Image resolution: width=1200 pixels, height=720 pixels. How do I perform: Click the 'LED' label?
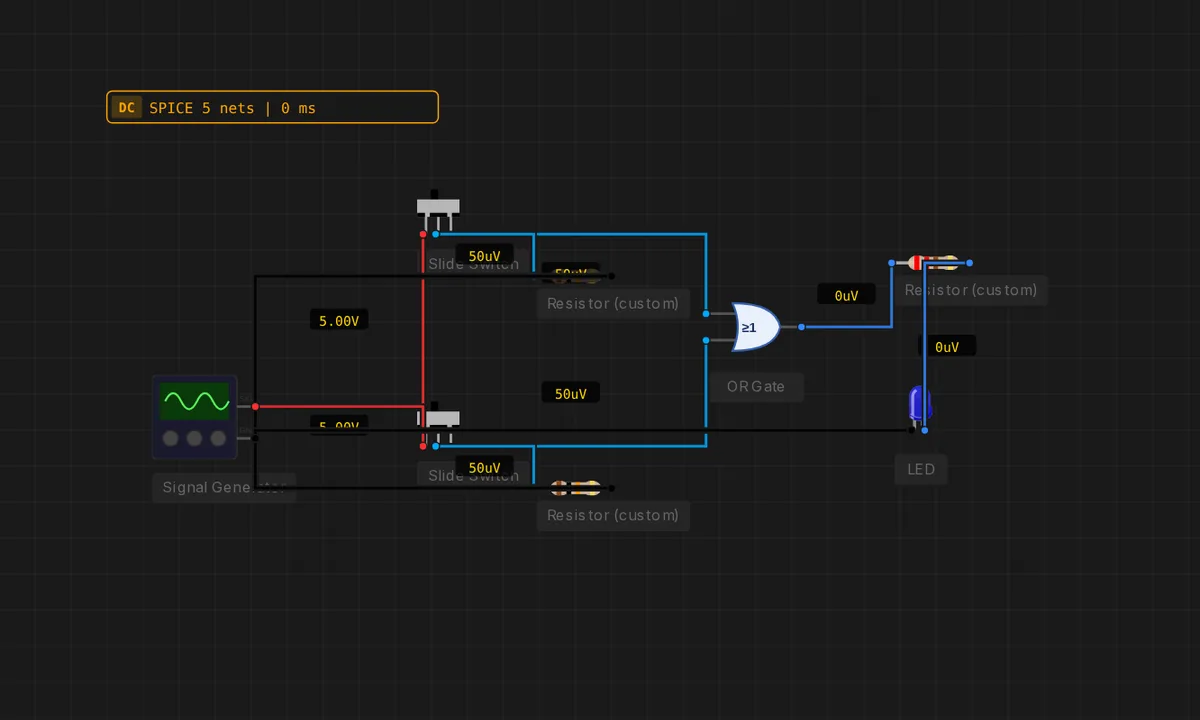[921, 469]
